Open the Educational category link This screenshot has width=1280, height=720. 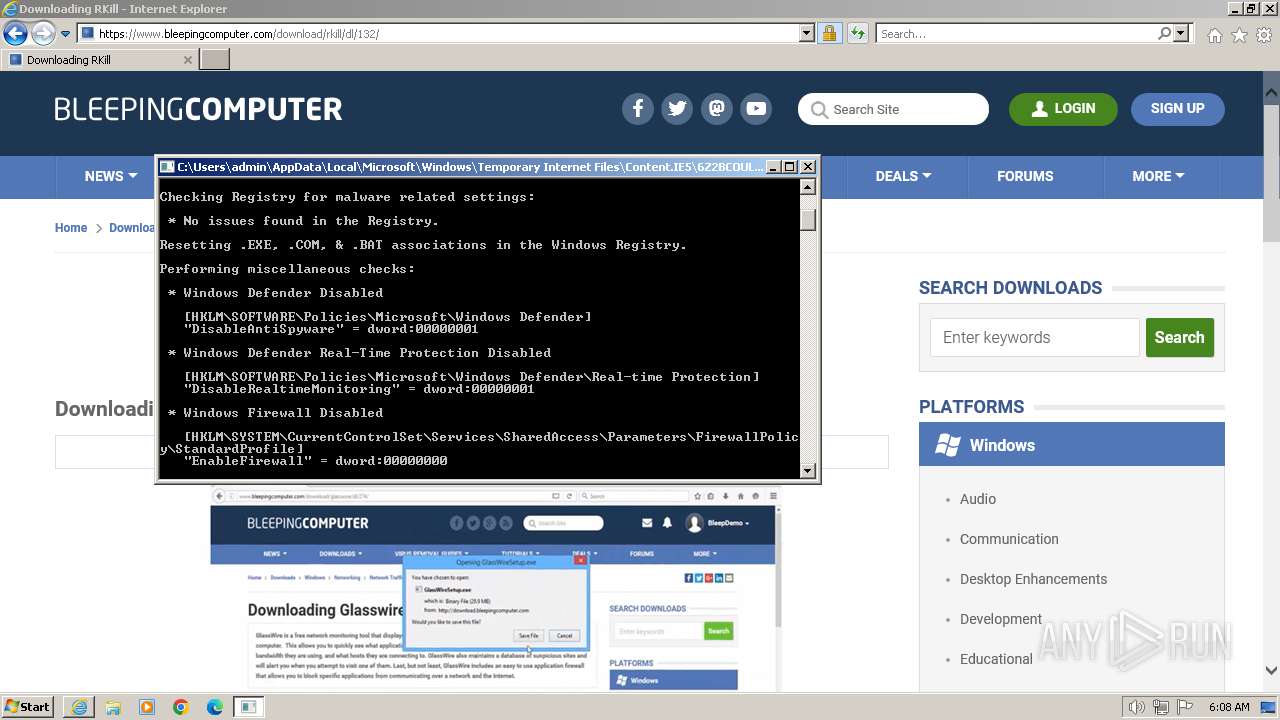point(996,659)
